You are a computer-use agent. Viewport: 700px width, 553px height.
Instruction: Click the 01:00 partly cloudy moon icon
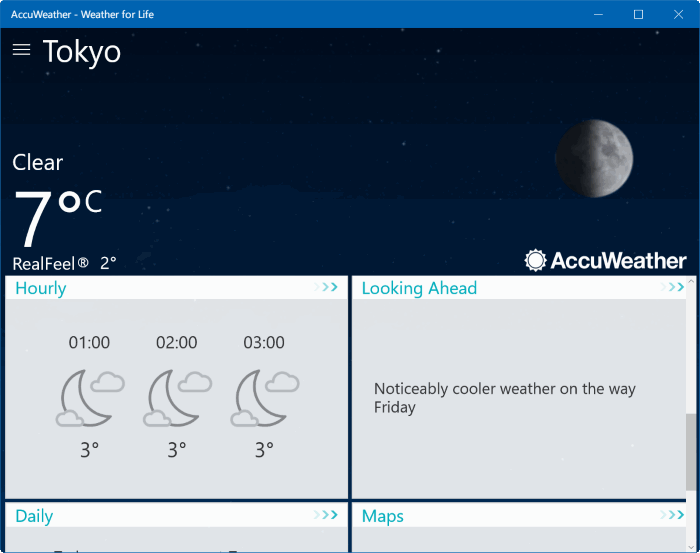click(x=90, y=398)
